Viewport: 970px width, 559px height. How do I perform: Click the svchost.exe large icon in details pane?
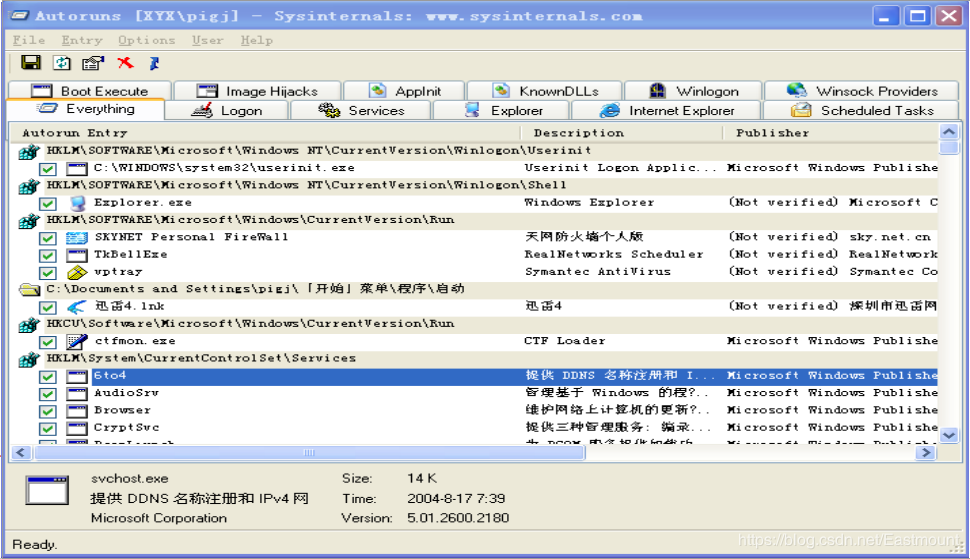coord(47,490)
